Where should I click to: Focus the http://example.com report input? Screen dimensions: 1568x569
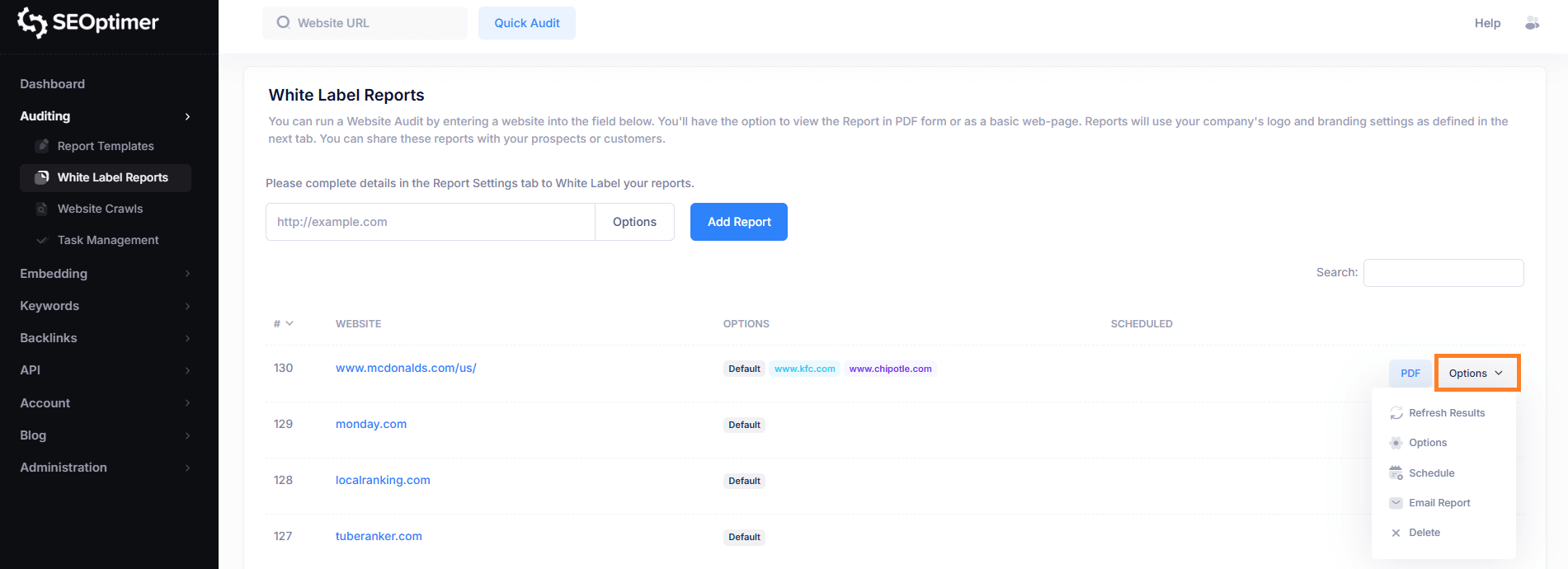coord(431,222)
